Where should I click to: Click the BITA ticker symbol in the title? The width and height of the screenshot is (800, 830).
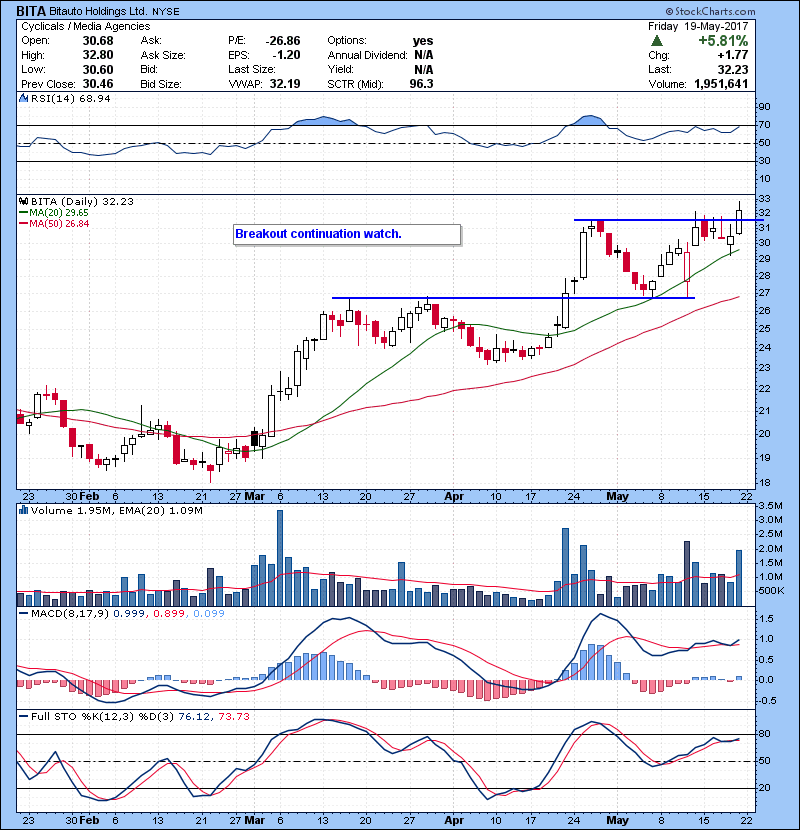coord(31,11)
